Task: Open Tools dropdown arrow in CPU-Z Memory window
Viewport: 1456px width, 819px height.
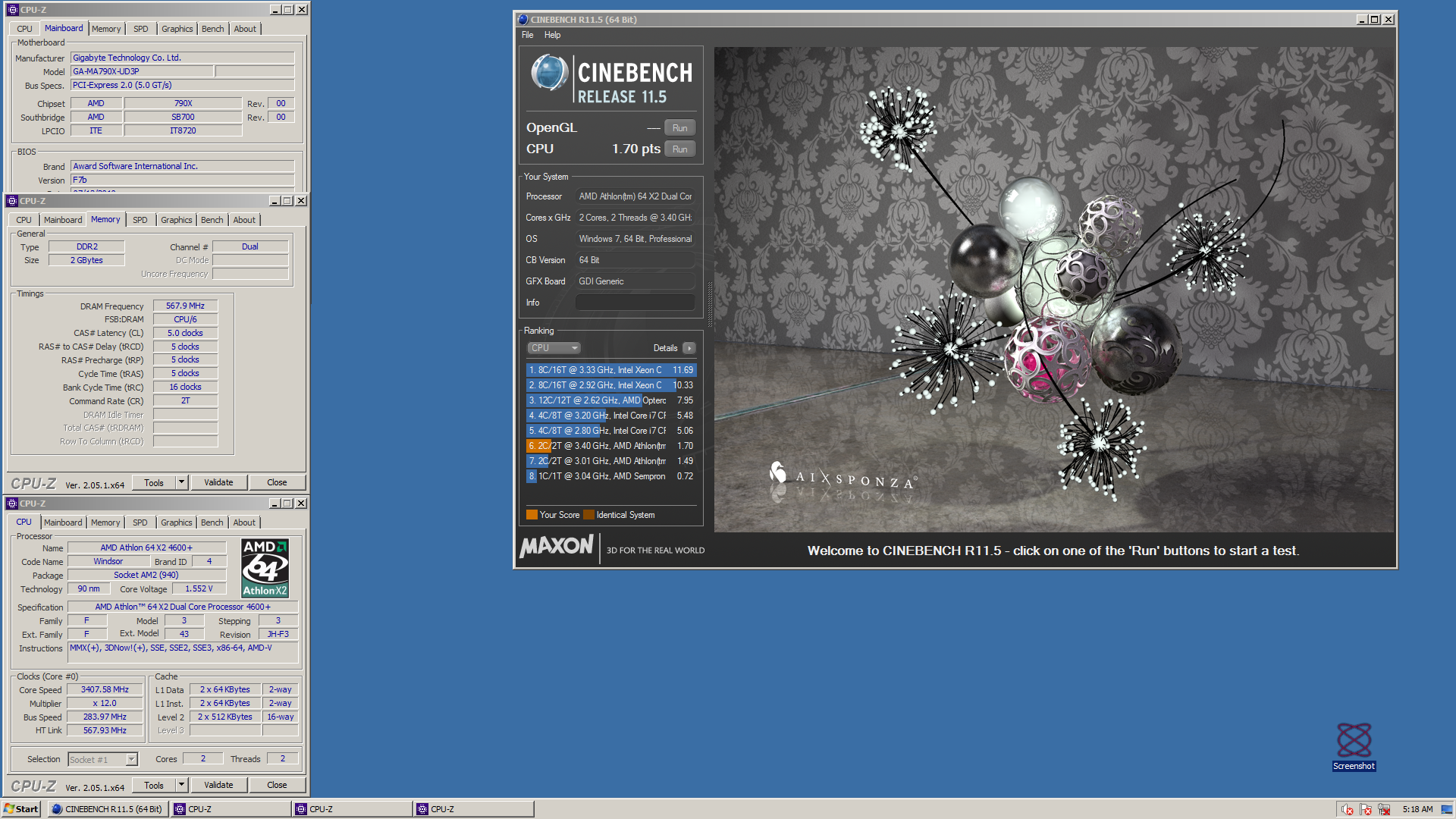Action: (x=181, y=482)
